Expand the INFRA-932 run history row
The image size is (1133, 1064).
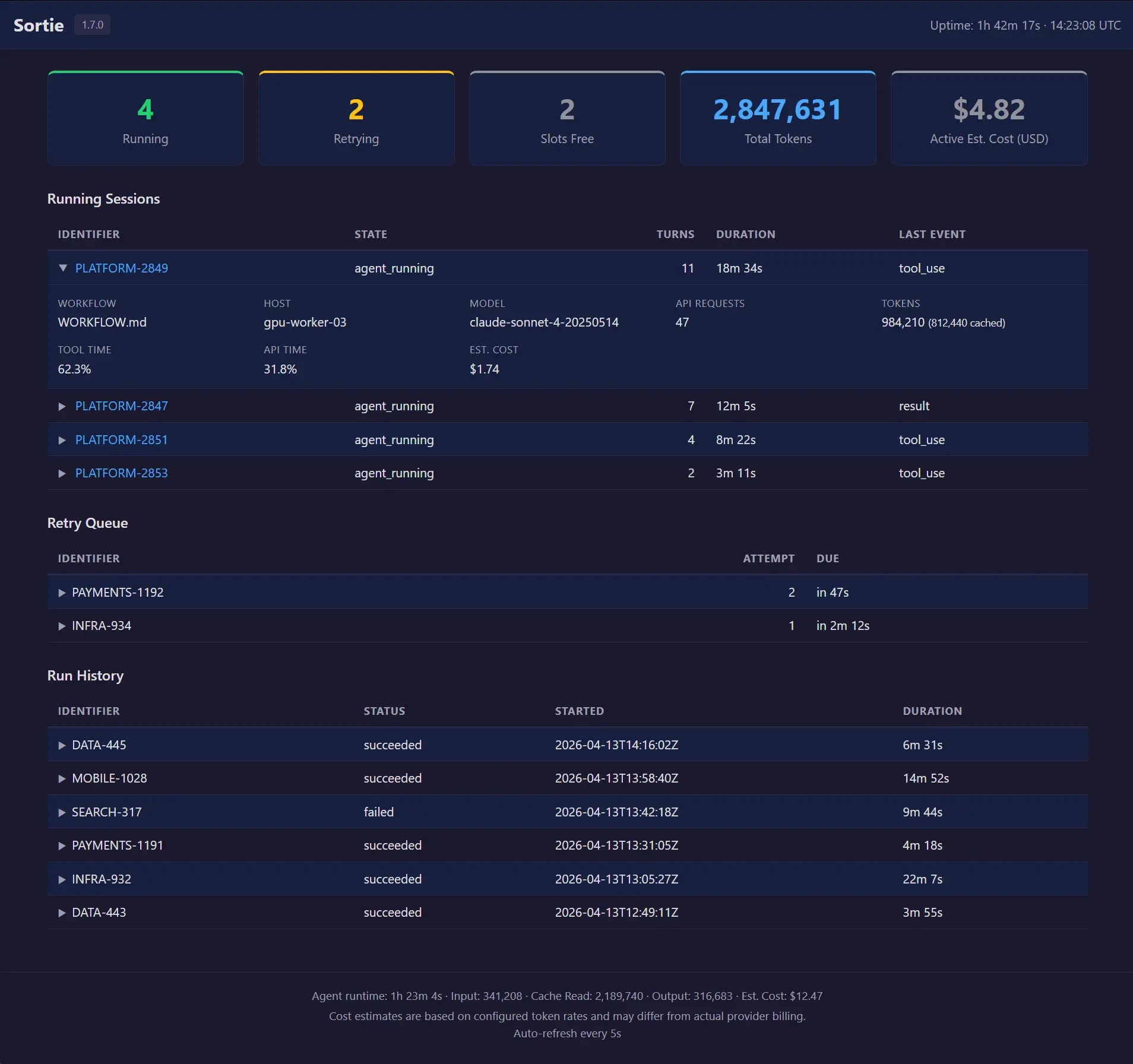(62, 880)
